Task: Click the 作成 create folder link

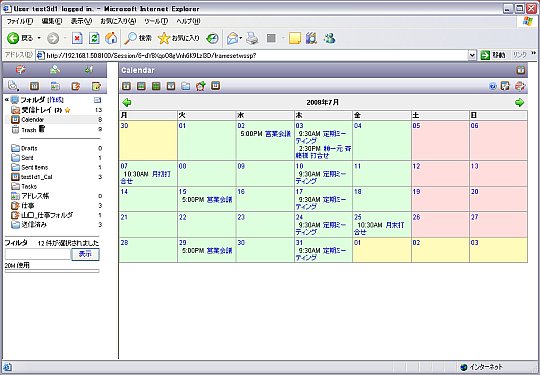Action: point(55,100)
